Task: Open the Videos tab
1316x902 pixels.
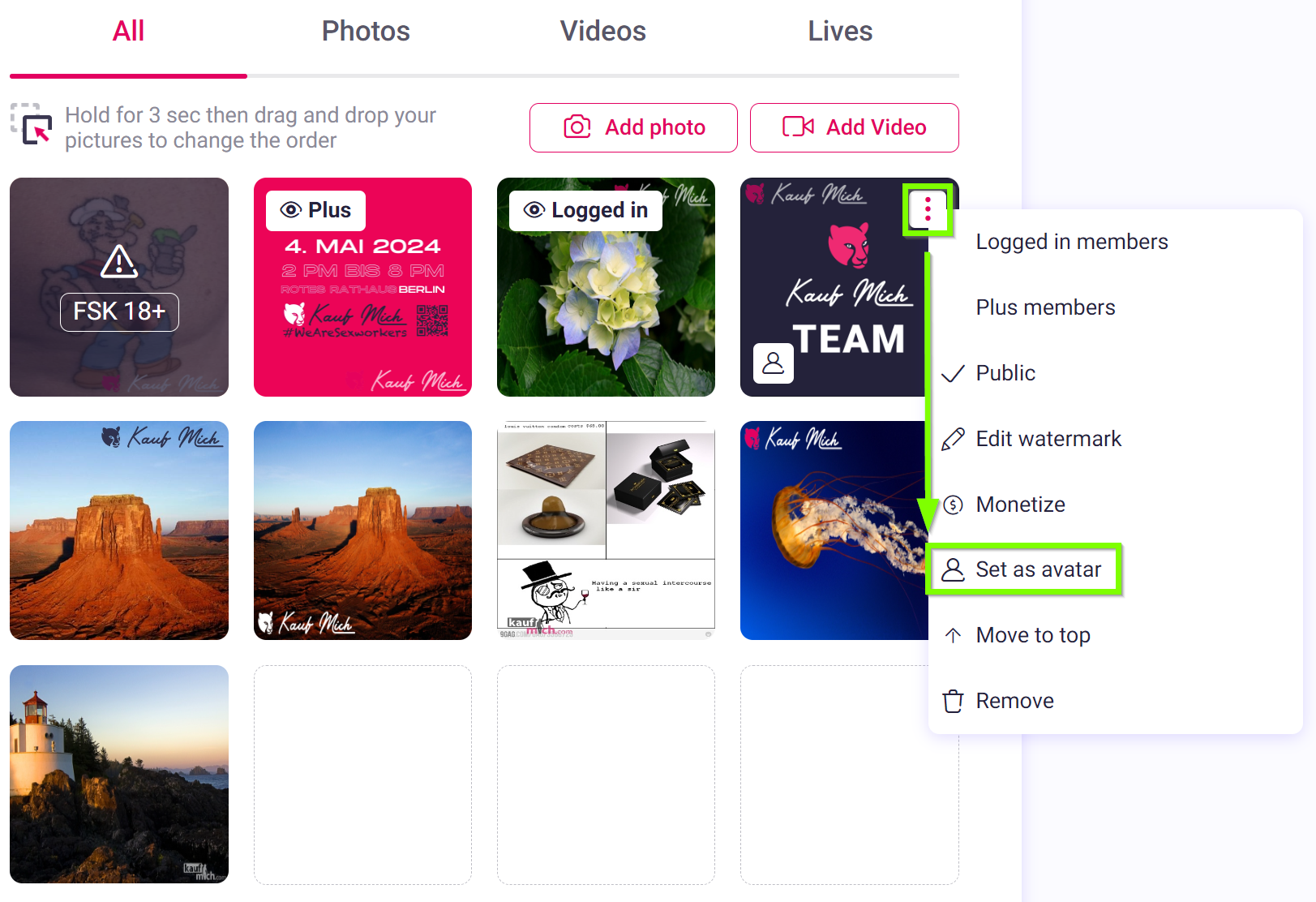Action: [603, 31]
